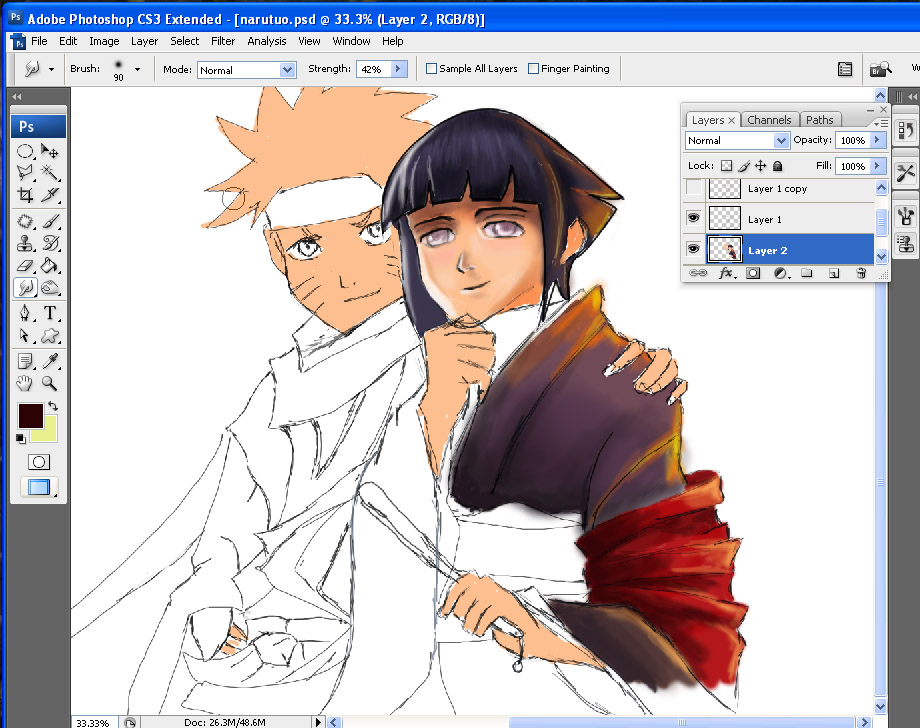Hide Layer 1 using its eye icon
Image resolution: width=920 pixels, height=728 pixels.
click(694, 218)
